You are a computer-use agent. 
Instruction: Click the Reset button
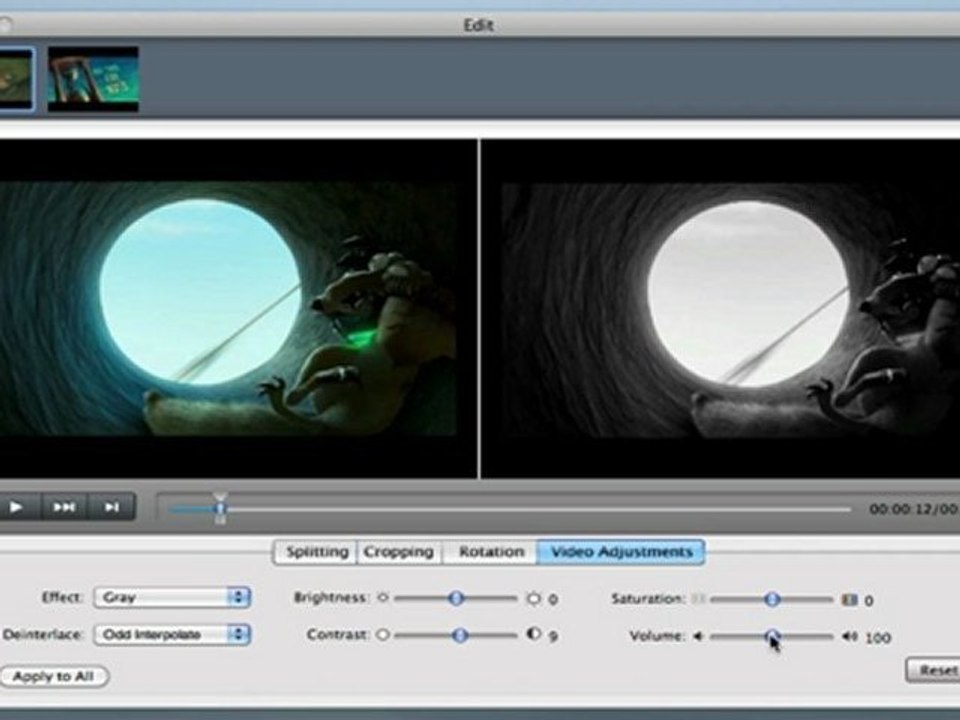pyautogui.click(x=933, y=670)
